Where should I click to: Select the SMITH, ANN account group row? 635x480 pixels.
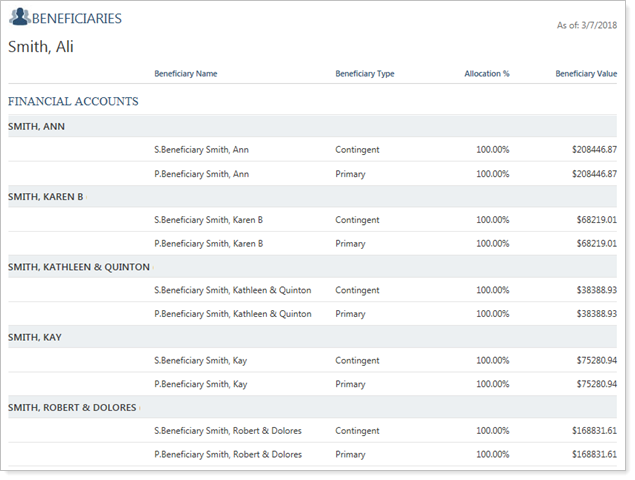[35, 126]
